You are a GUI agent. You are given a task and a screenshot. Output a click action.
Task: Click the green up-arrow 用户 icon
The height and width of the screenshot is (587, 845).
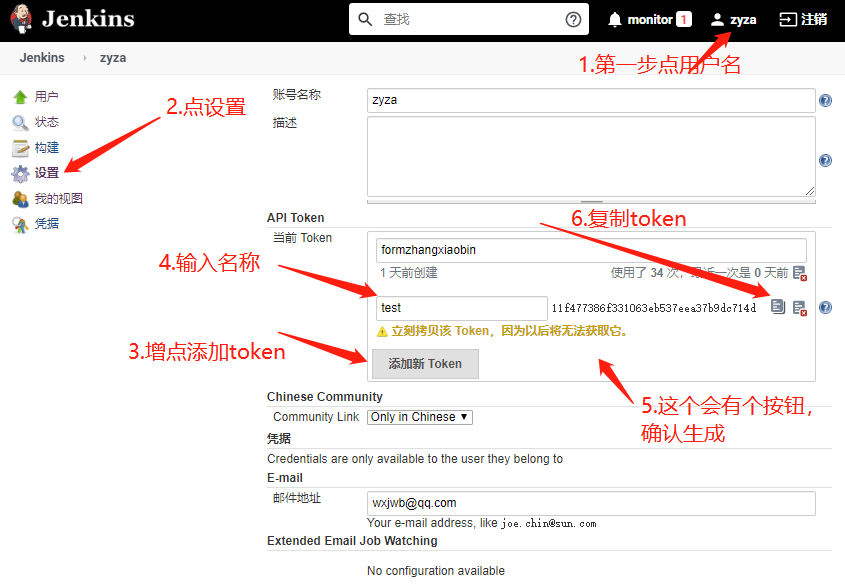click(20, 97)
